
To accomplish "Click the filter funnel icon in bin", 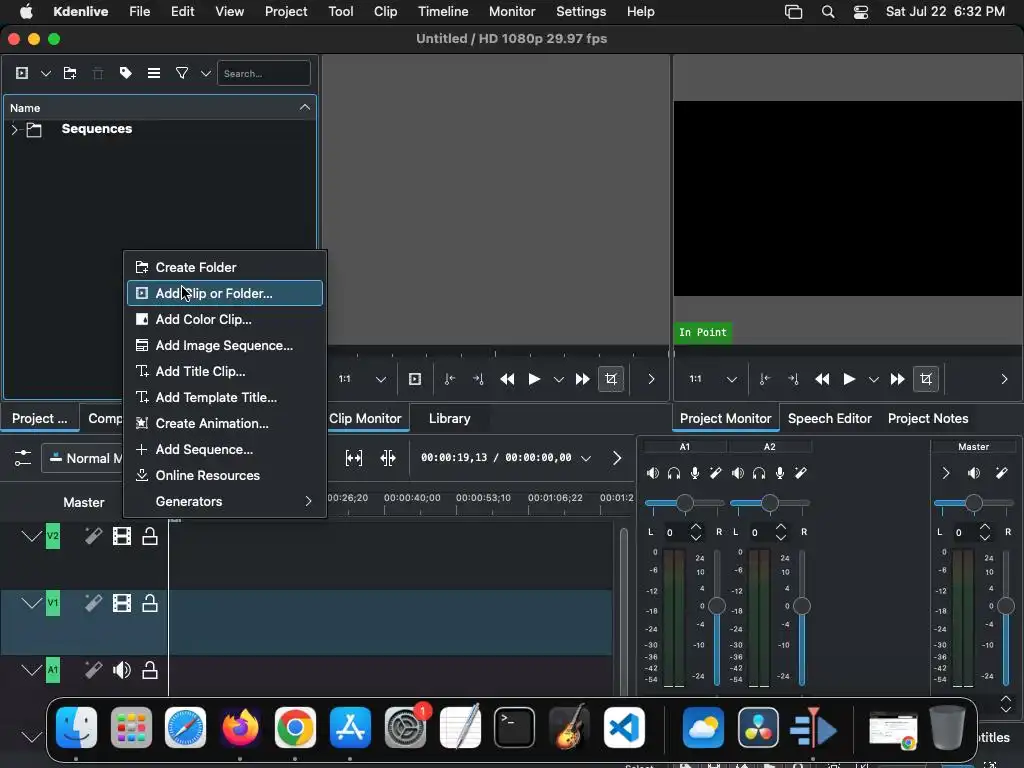I will (x=182, y=73).
